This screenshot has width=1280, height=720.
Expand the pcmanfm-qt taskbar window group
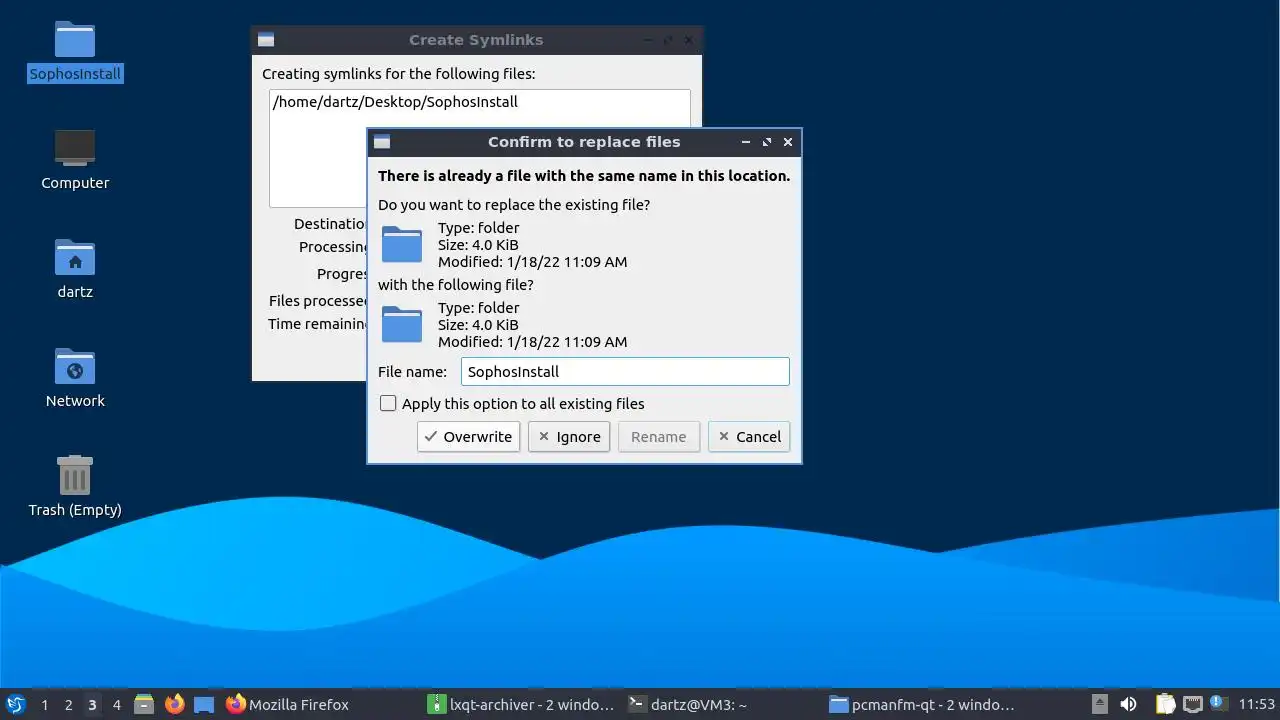923,704
